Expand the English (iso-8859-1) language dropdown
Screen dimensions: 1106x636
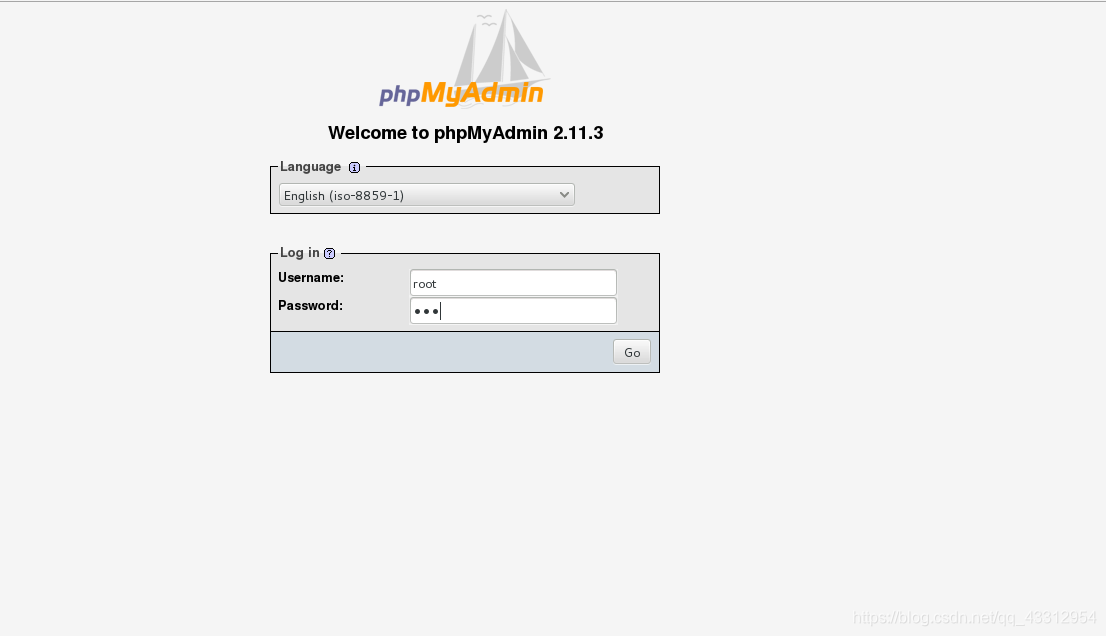(x=427, y=195)
